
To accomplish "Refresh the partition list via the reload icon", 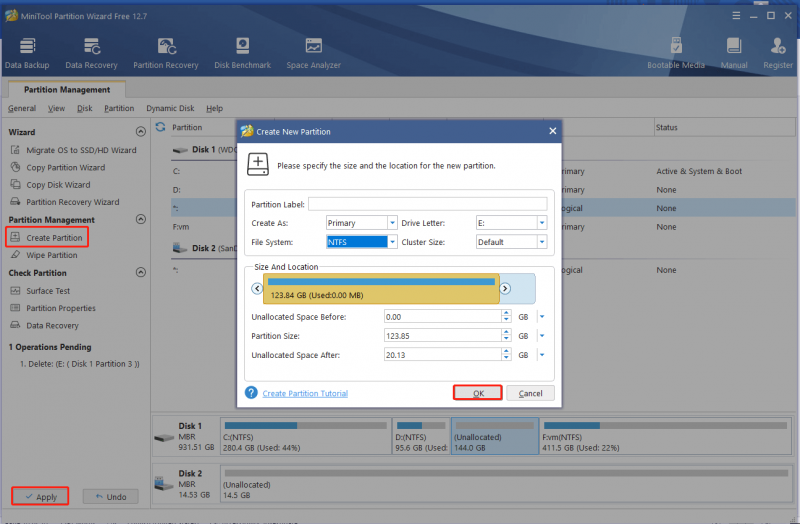I will click(x=161, y=127).
